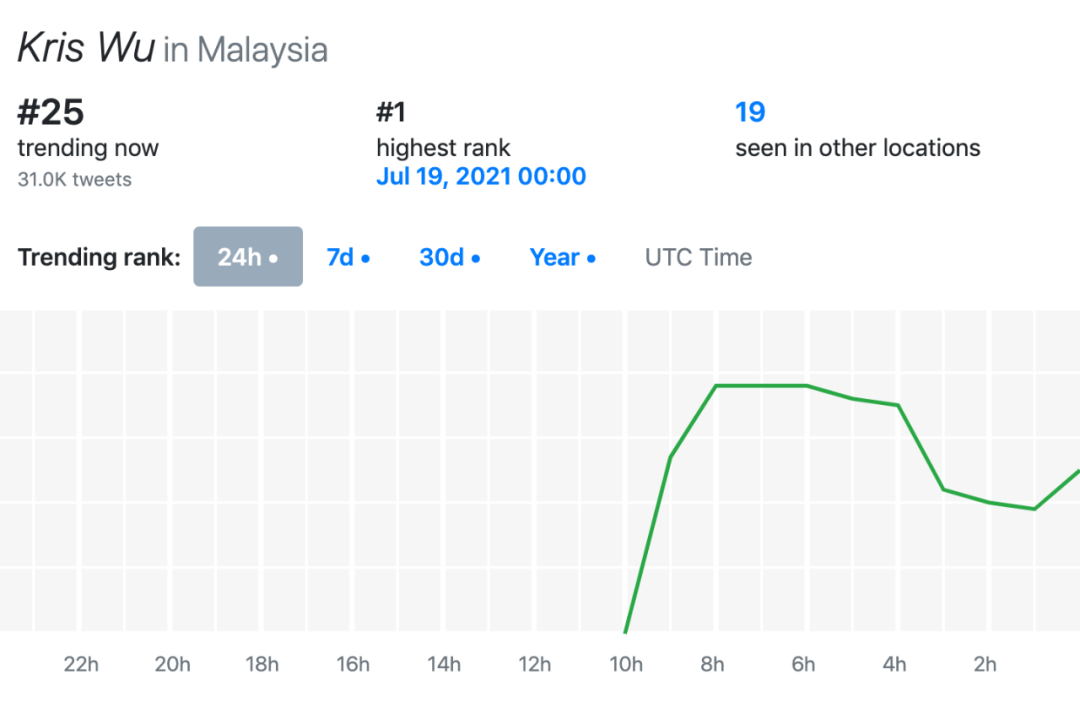The height and width of the screenshot is (718, 1080).
Task: Switch to the 7d trending range
Action: [x=348, y=257]
